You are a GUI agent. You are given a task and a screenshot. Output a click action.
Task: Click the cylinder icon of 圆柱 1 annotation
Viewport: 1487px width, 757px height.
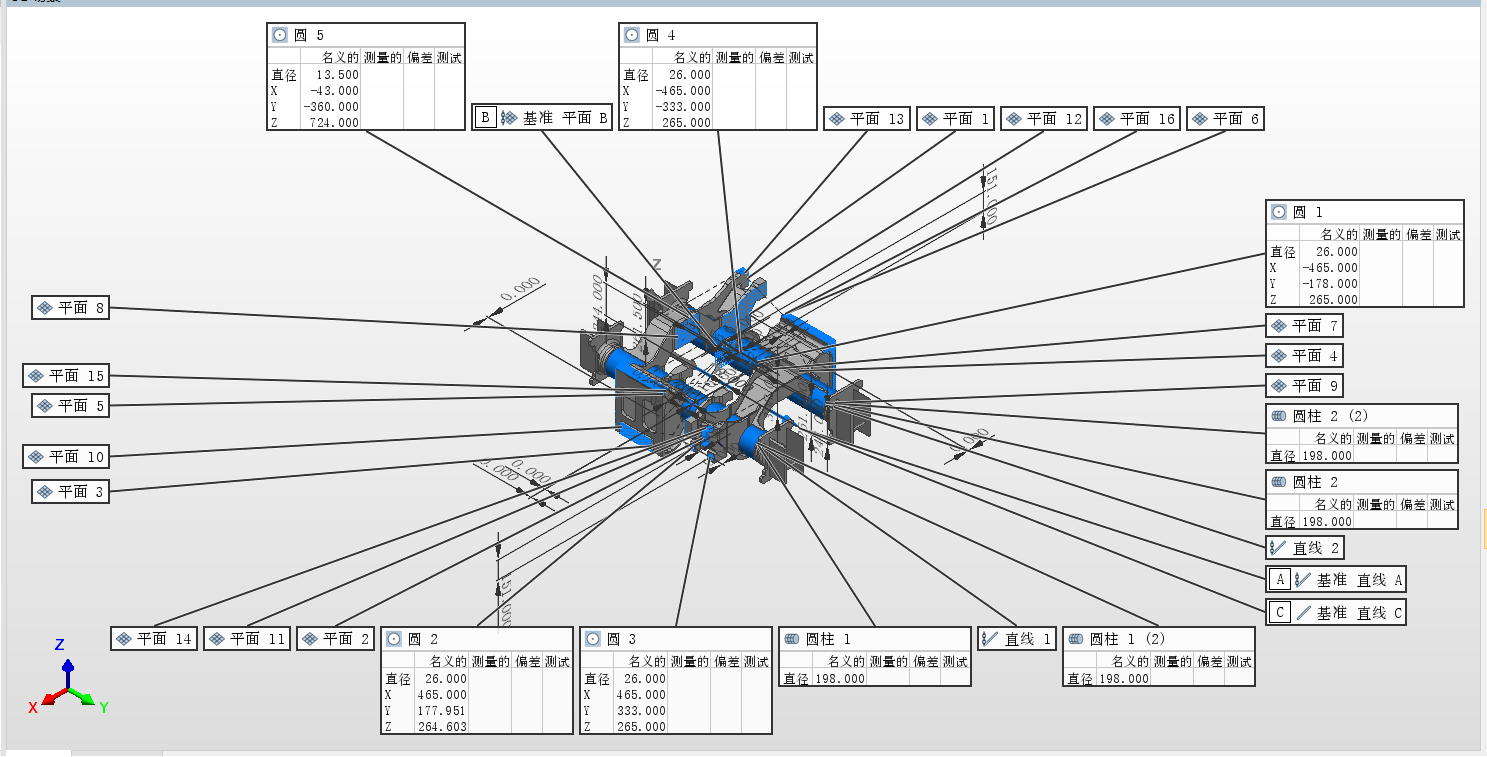792,639
